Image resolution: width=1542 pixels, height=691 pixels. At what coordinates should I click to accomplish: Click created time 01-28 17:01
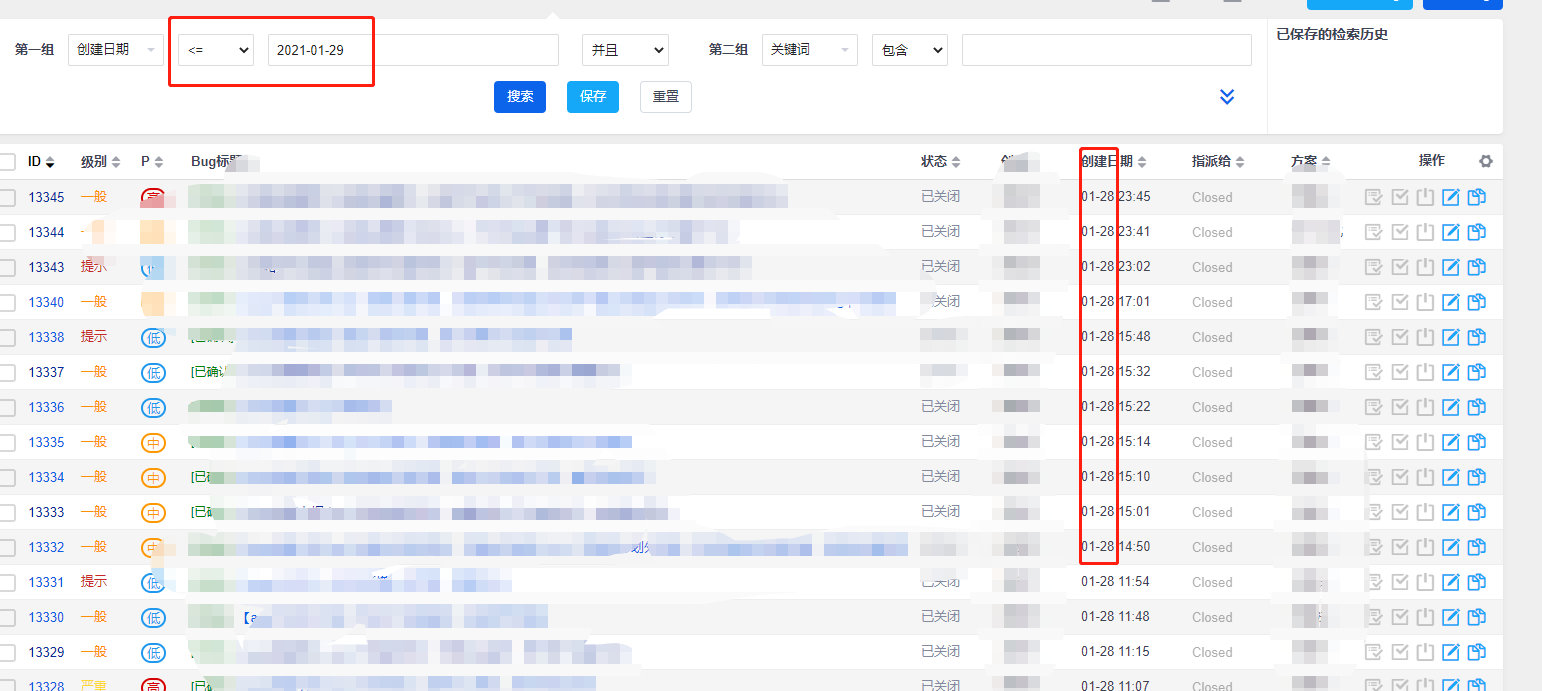click(x=1116, y=302)
